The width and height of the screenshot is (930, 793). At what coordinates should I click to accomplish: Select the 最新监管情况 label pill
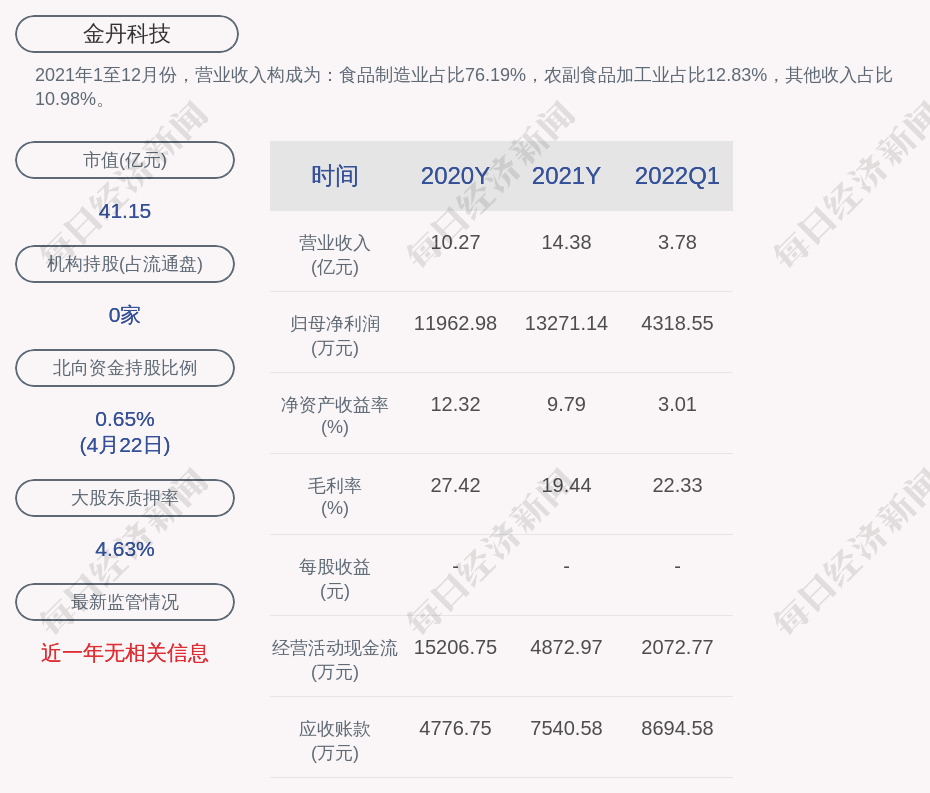coord(125,602)
